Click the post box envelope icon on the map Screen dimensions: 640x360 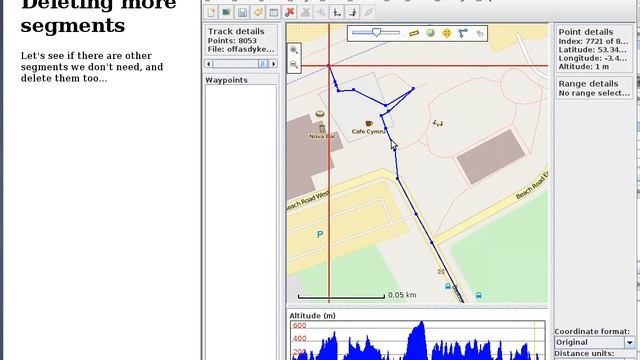coord(441,271)
